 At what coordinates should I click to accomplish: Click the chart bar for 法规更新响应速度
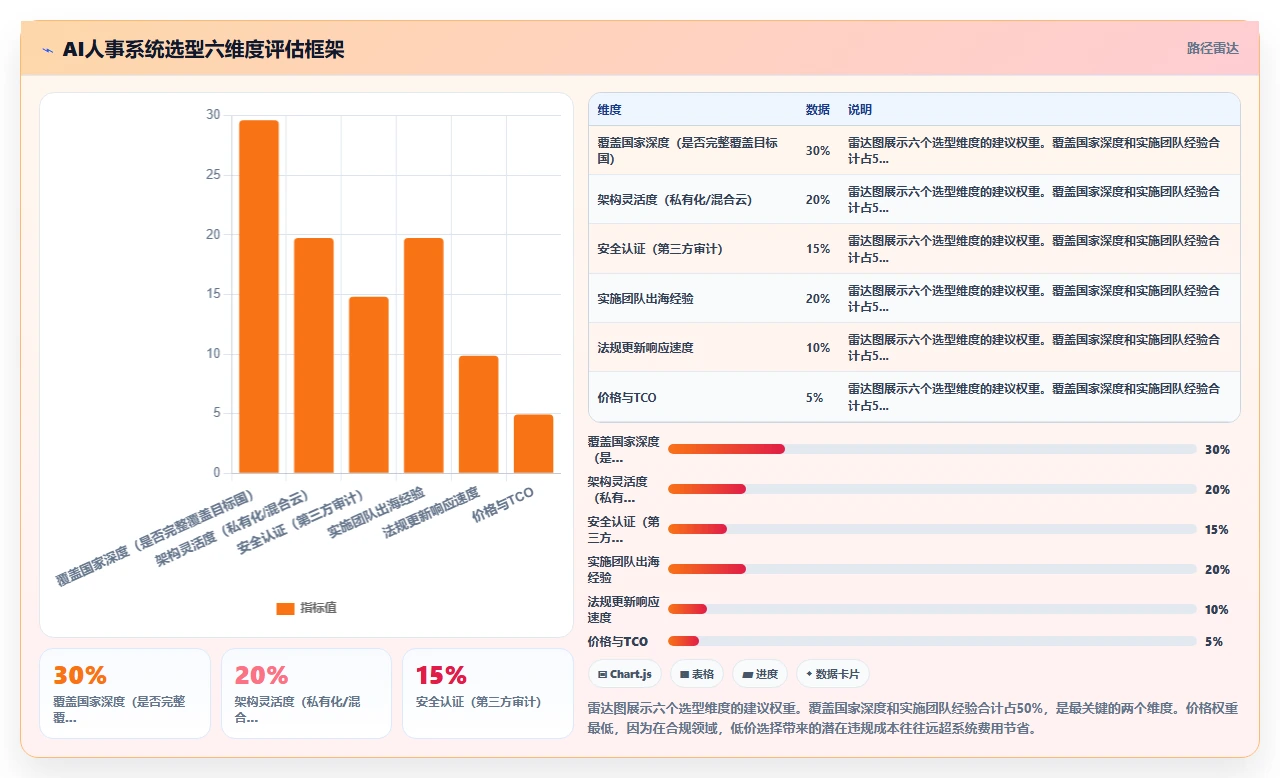pos(479,414)
